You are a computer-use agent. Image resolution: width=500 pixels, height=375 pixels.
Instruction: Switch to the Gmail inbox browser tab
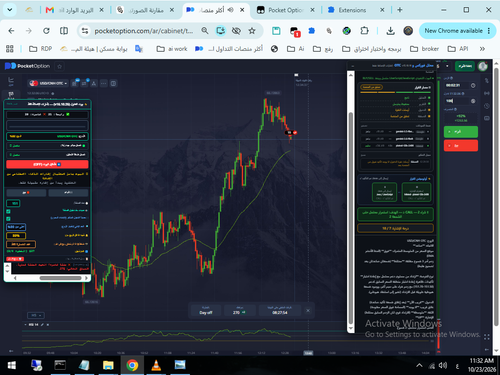point(74,10)
